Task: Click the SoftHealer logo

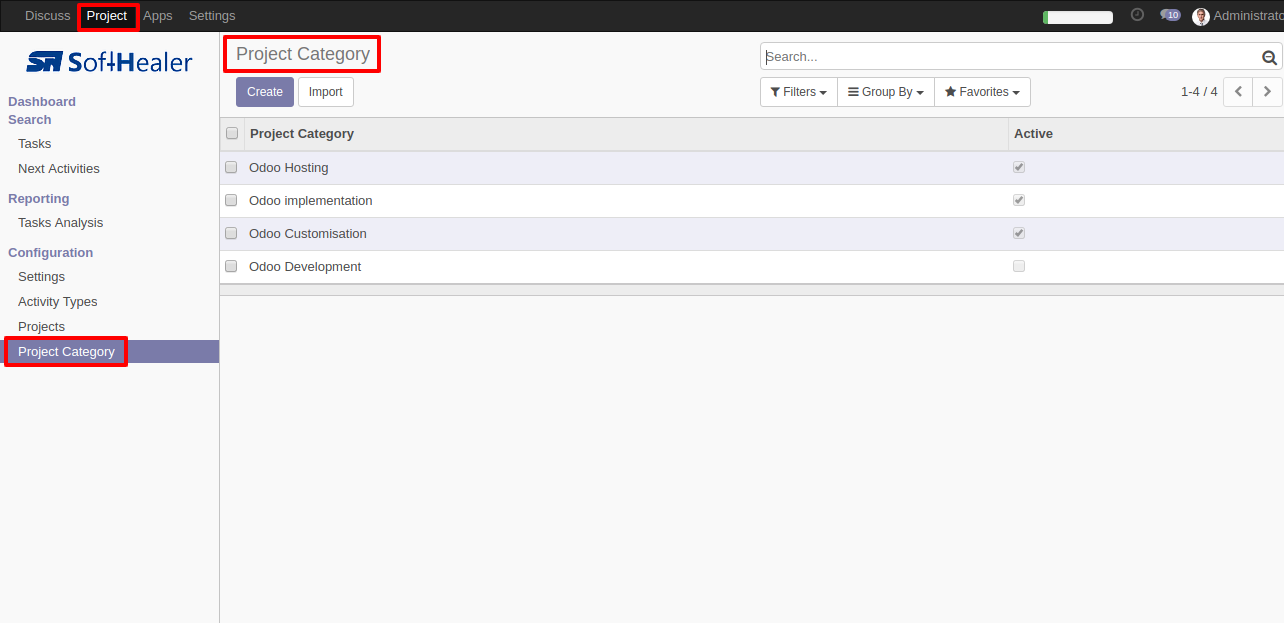Action: coord(109,62)
